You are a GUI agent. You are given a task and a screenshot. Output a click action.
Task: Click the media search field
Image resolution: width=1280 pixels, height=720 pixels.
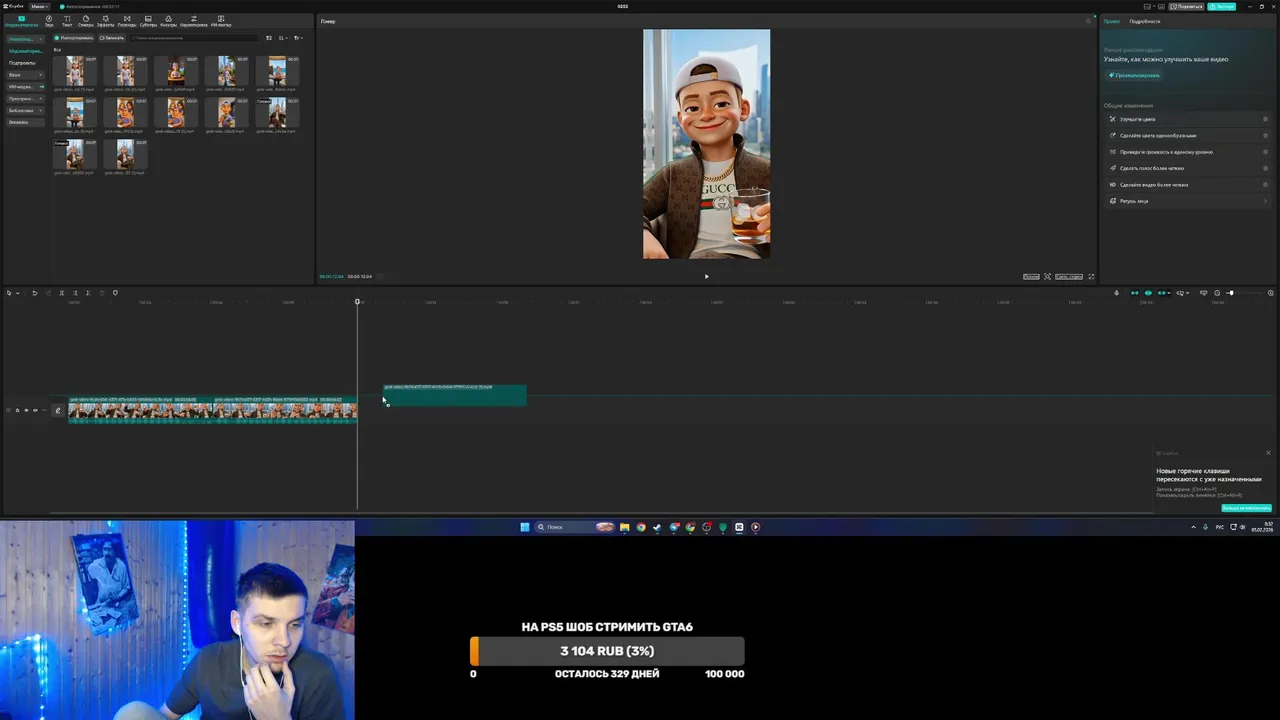[193, 38]
